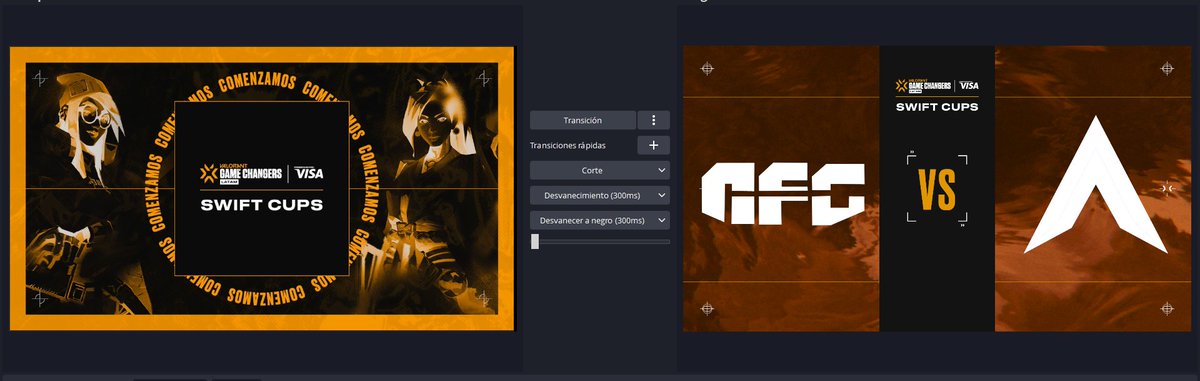
Task: Click the program canvas showing VS matchup
Action: 937,188
